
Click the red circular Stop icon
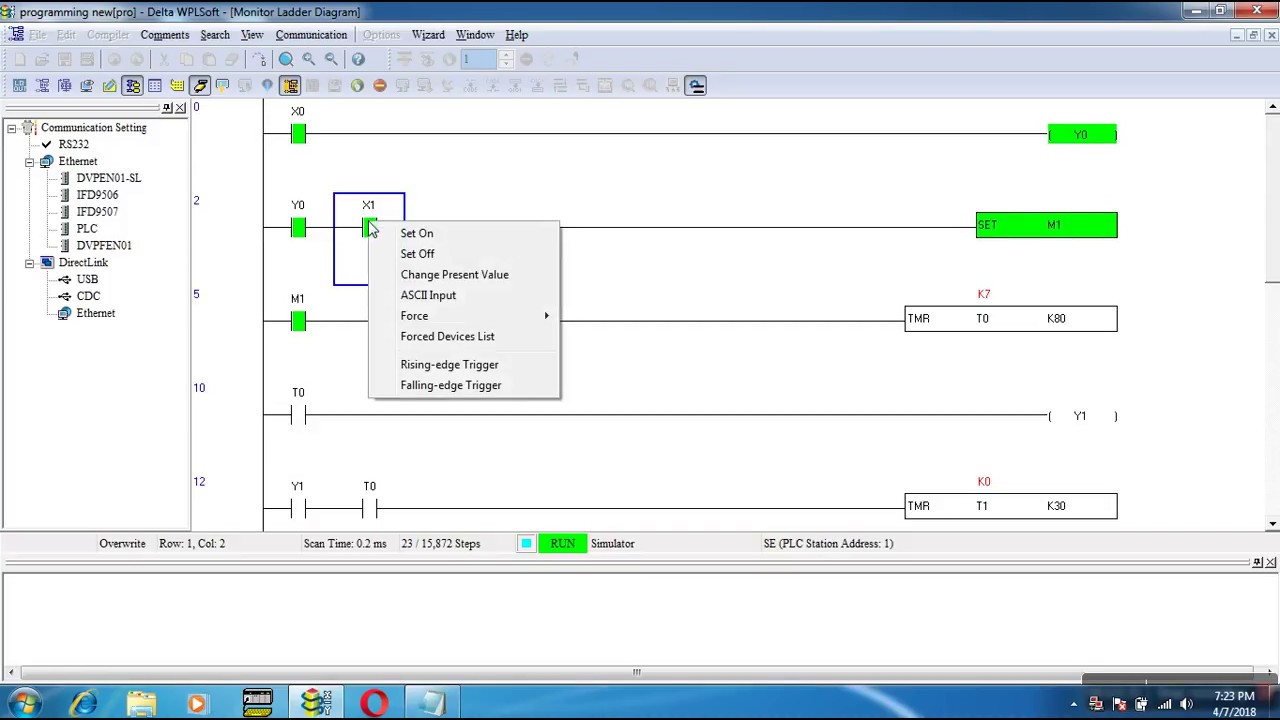coord(380,86)
